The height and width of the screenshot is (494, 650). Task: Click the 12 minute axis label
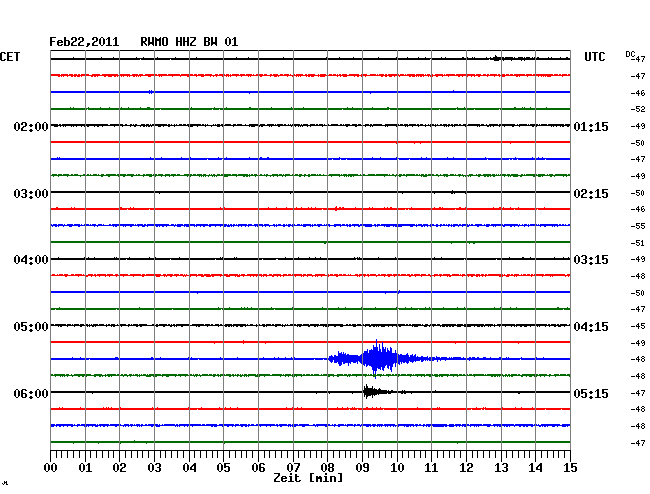click(466, 467)
